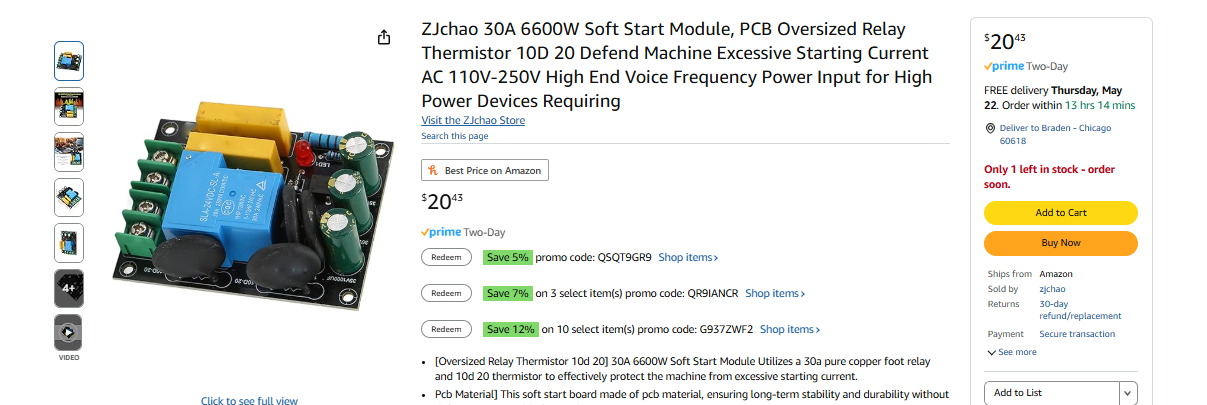Show the third product image thumbnail
Screen dimensions: 1207x405
coord(68,152)
